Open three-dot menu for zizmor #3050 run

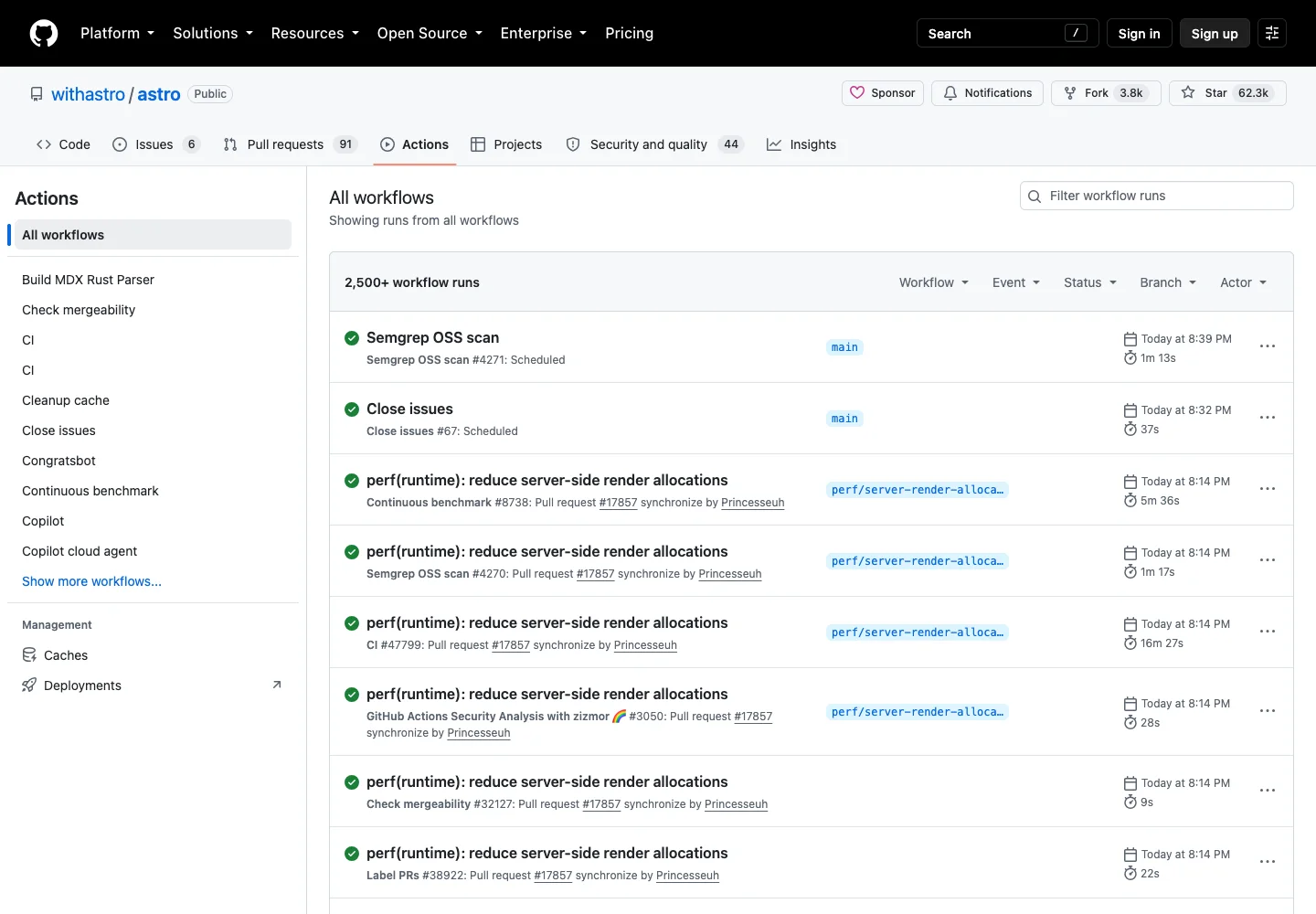coord(1268,711)
